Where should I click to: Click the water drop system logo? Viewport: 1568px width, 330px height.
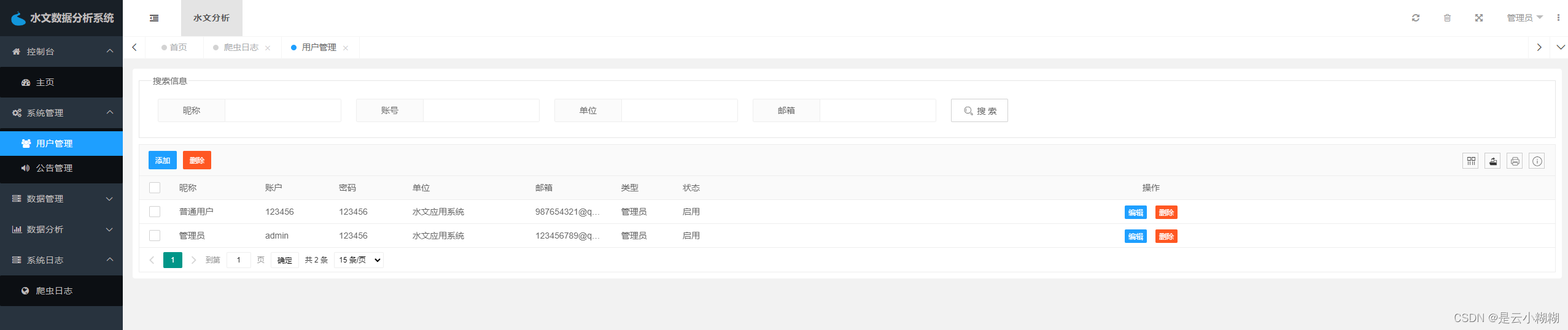[18, 19]
